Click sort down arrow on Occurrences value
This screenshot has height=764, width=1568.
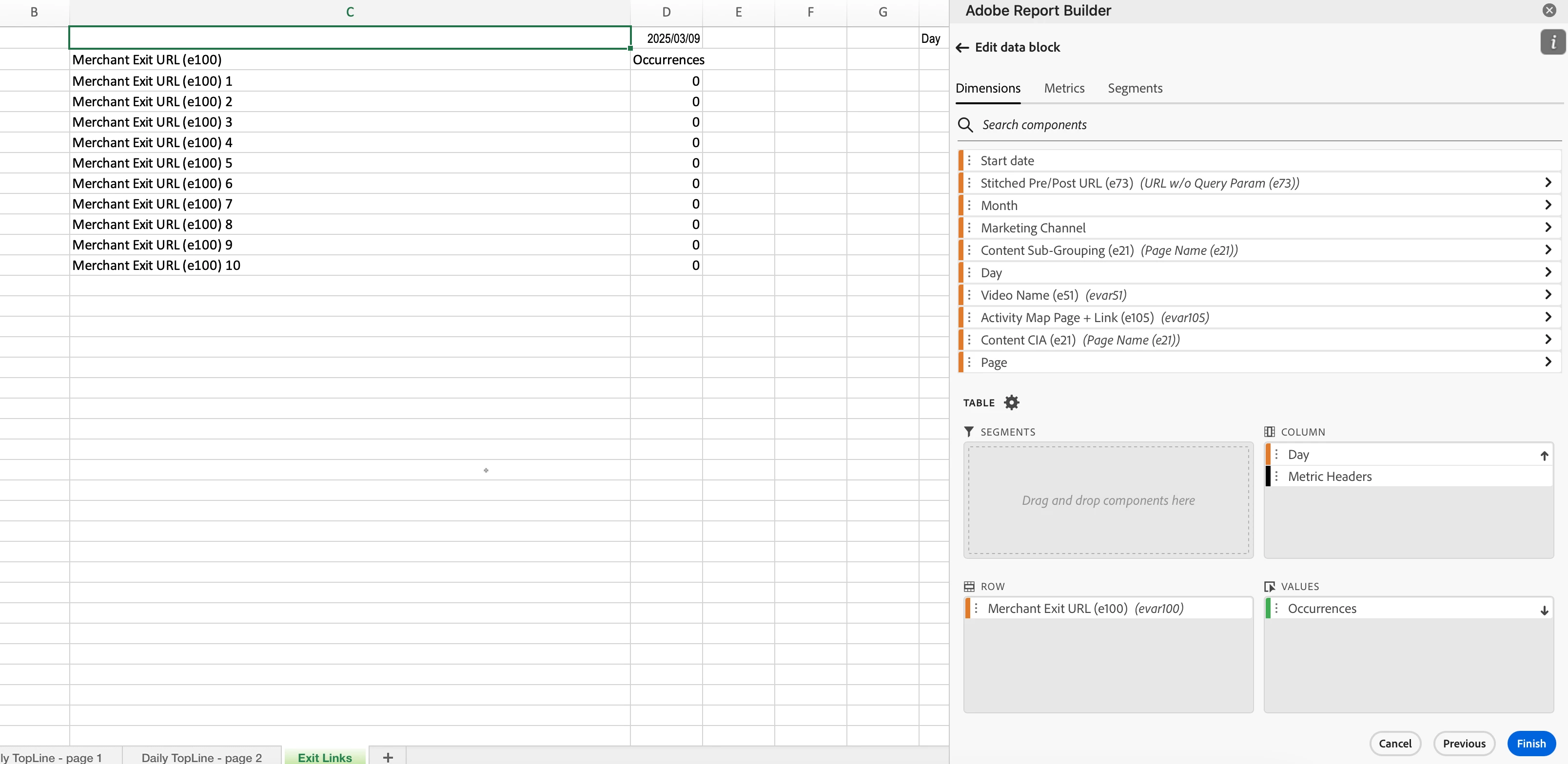point(1544,610)
